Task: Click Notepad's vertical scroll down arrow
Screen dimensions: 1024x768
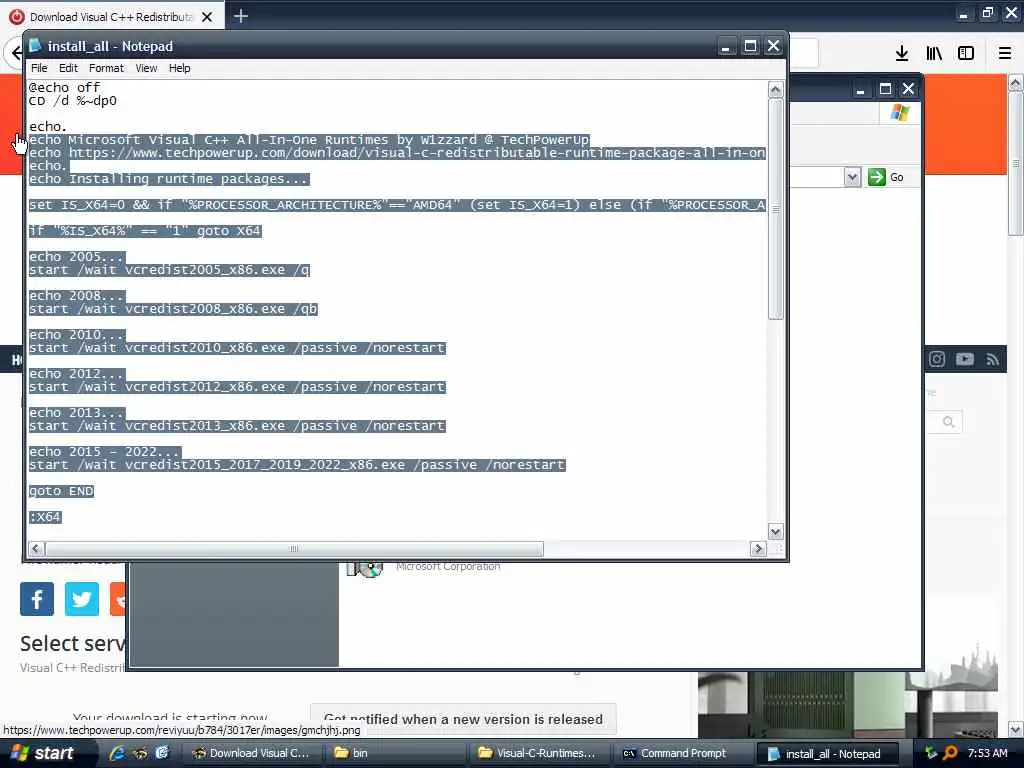Action: [x=775, y=532]
